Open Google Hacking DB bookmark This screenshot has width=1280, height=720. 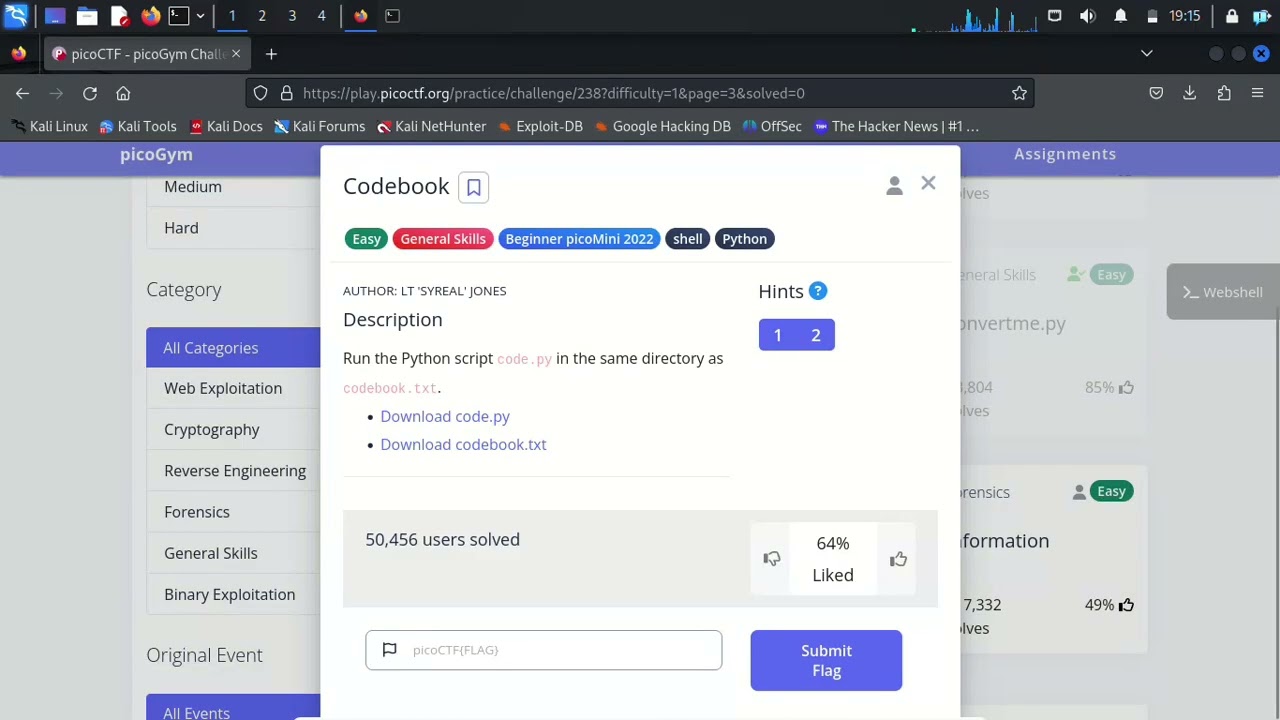(x=662, y=126)
